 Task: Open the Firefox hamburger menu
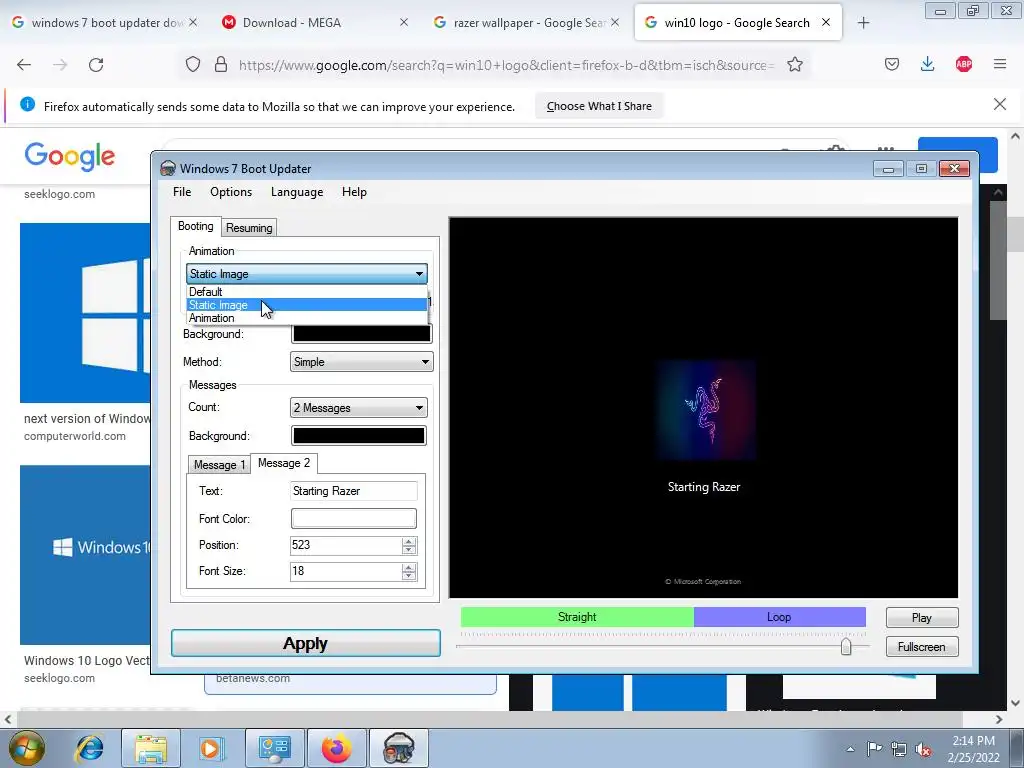click(x=1000, y=64)
